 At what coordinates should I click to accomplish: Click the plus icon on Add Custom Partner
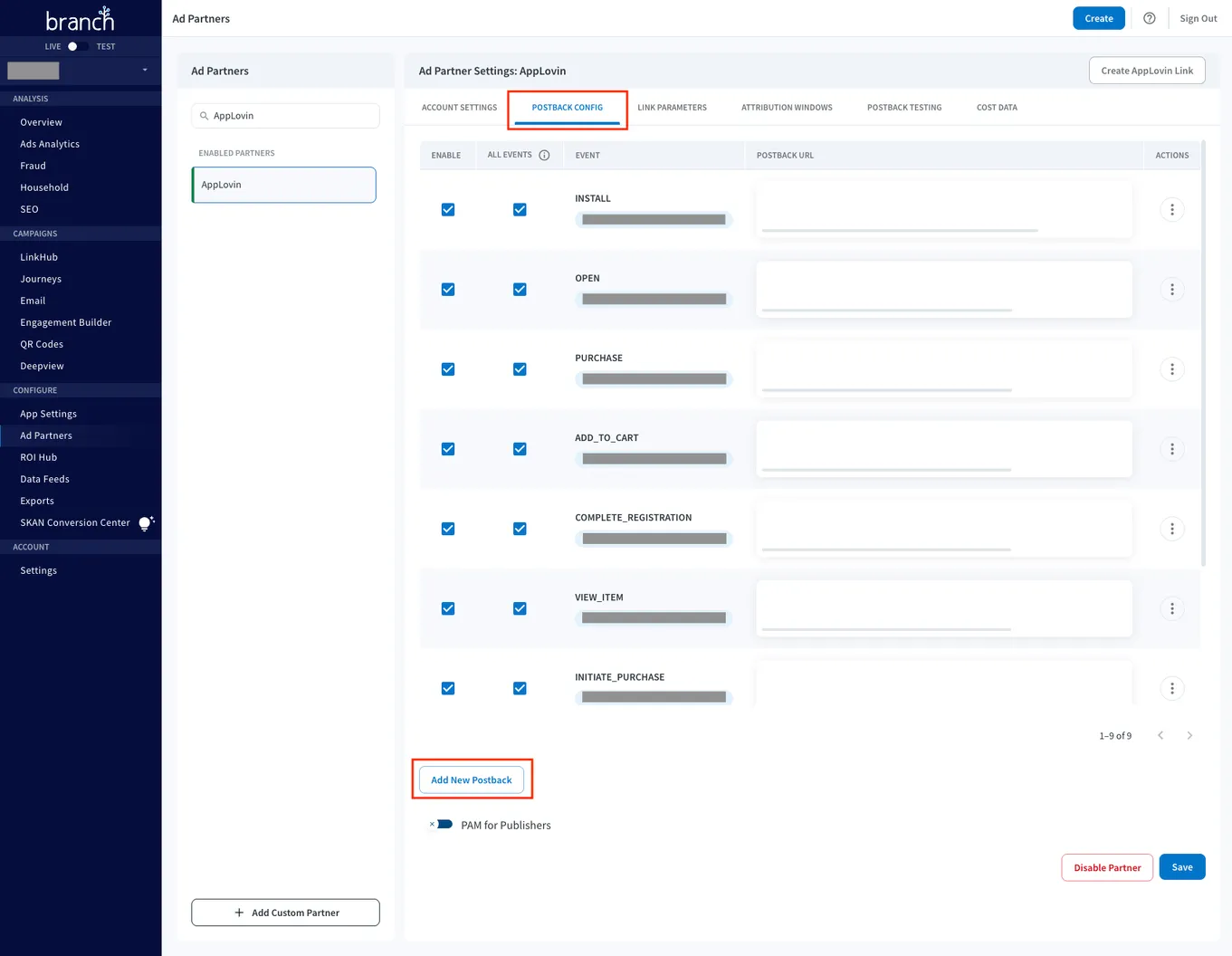pyautogui.click(x=239, y=912)
